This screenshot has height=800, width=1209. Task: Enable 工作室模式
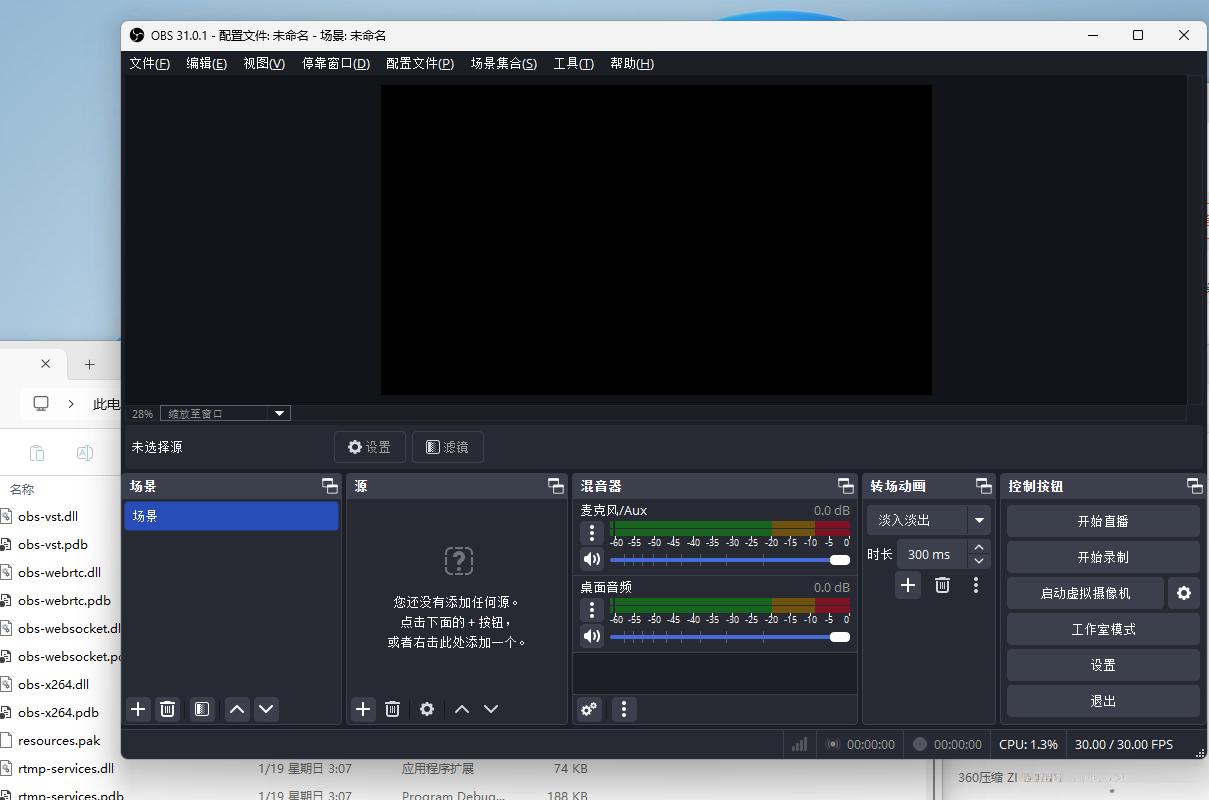[1103, 629]
